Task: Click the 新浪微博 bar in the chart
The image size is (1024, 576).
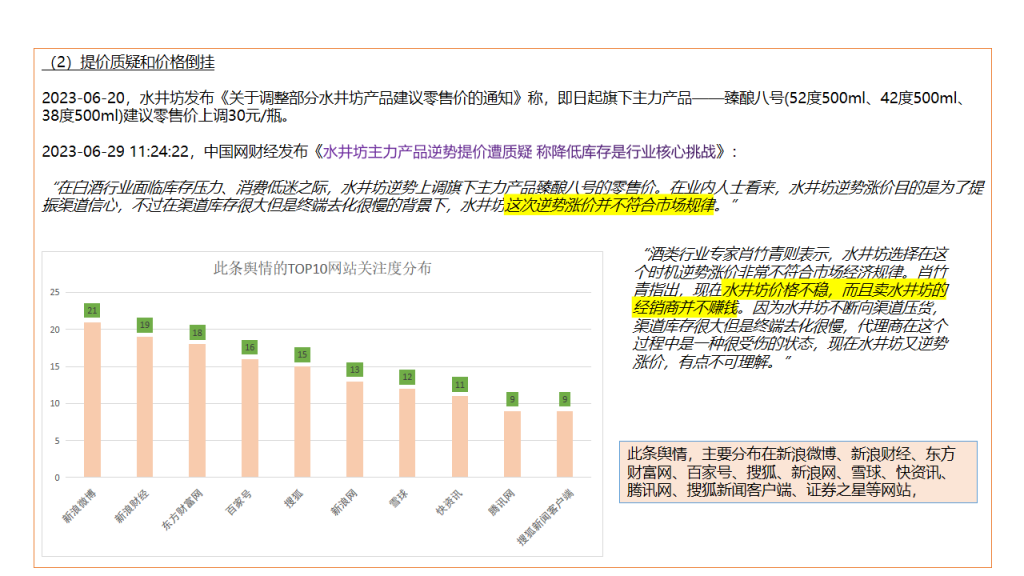Action: tap(92, 400)
